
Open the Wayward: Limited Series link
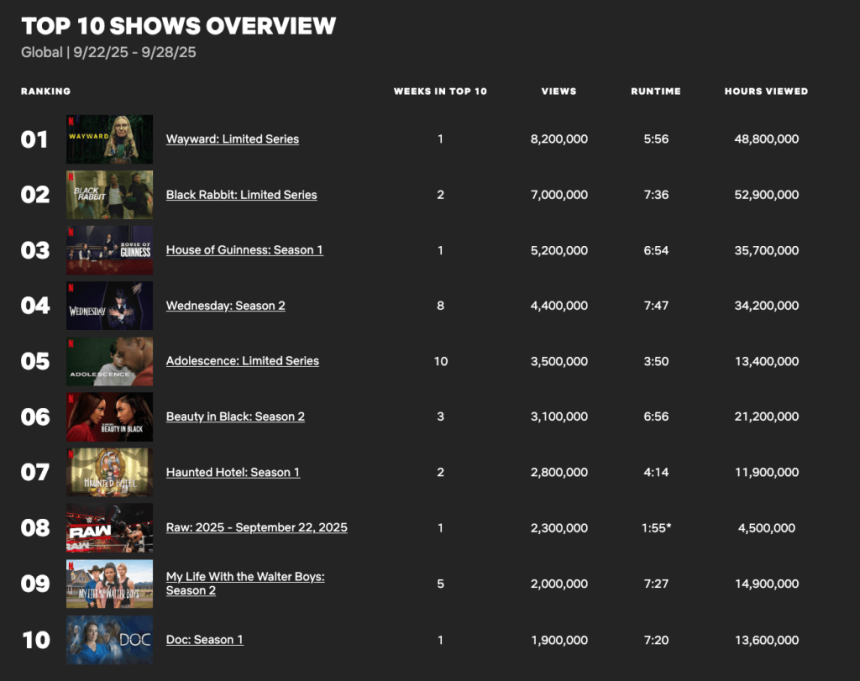tap(232, 139)
